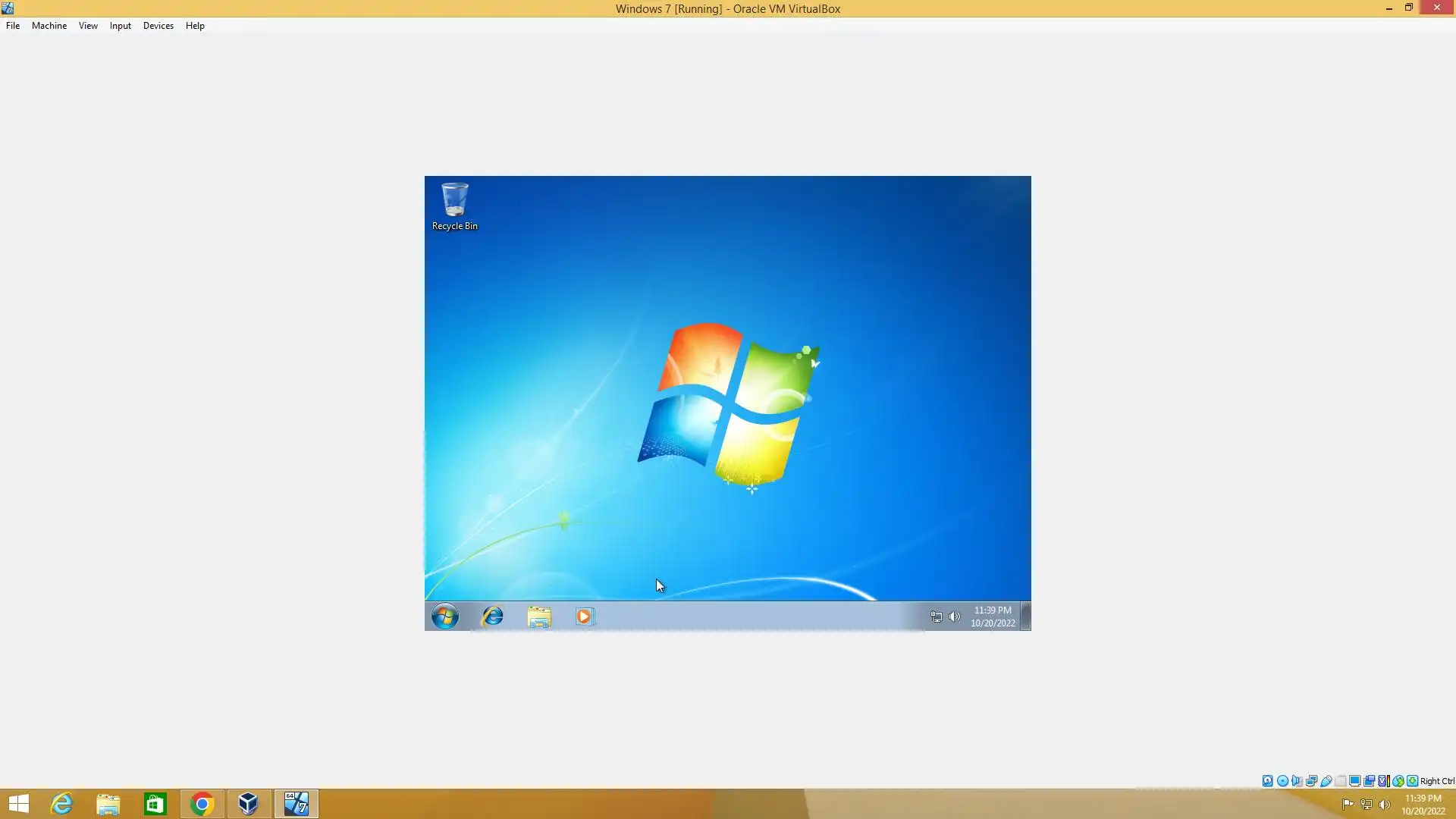1456x819 pixels.
Task: Open the Machine menu
Action: click(49, 26)
